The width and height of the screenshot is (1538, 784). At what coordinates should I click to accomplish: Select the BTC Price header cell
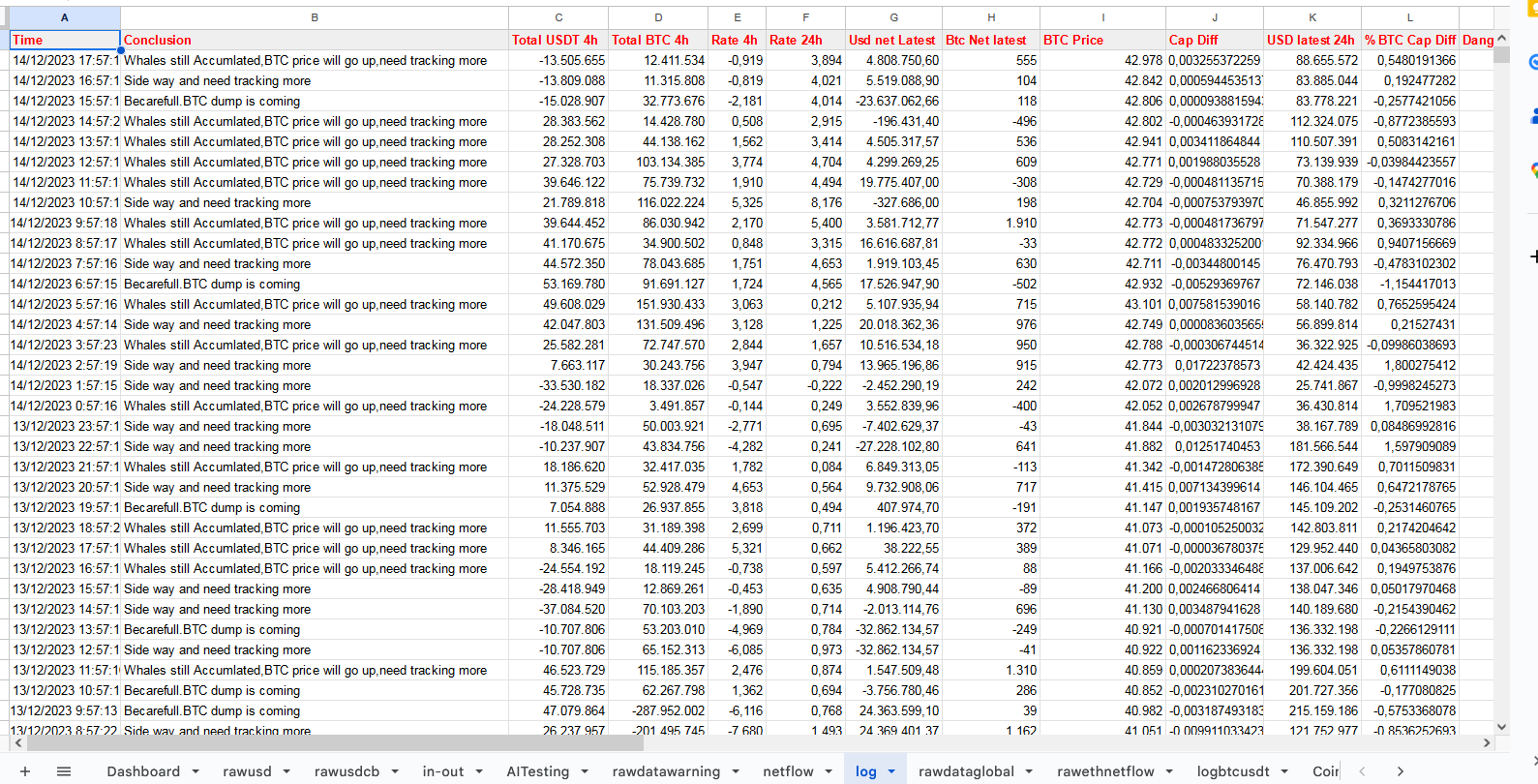(x=1102, y=40)
